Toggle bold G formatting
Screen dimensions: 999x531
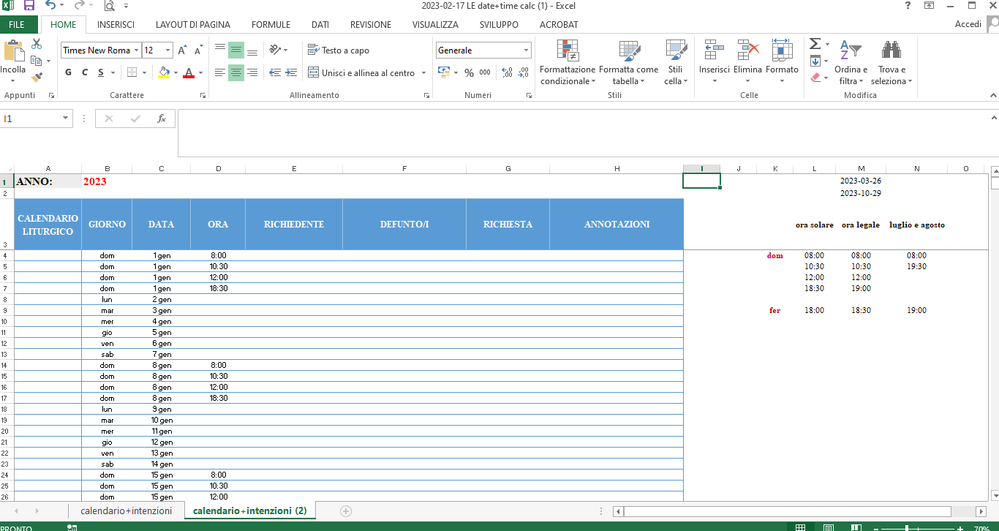click(x=68, y=73)
